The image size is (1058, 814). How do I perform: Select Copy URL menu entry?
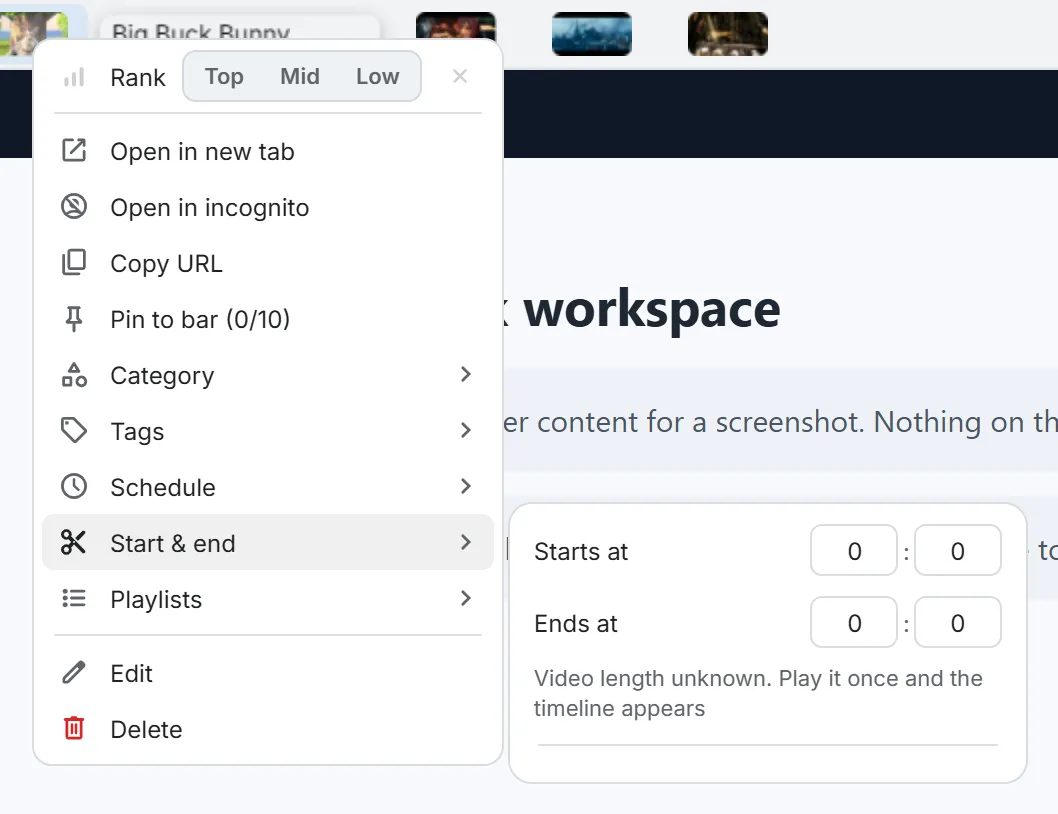click(x=268, y=263)
